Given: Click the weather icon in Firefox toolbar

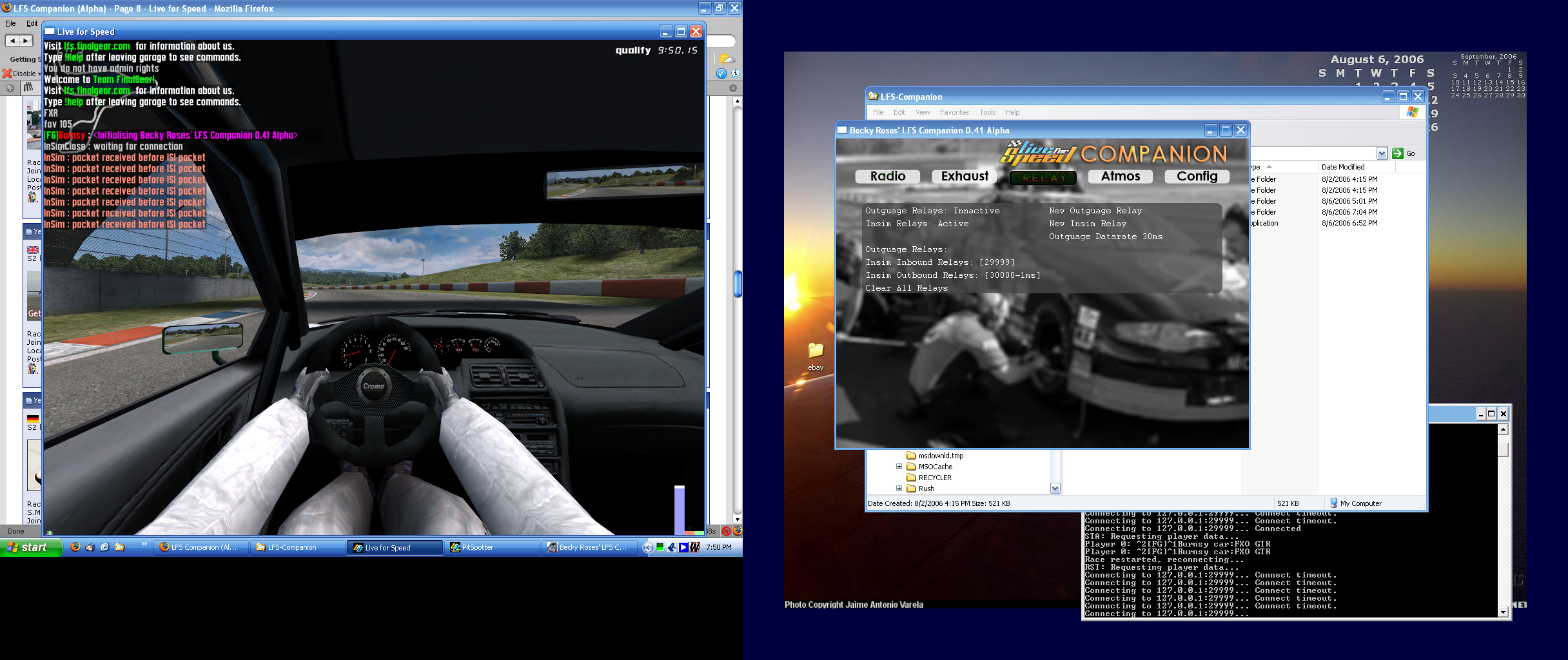Looking at the screenshot, I should 727,59.
